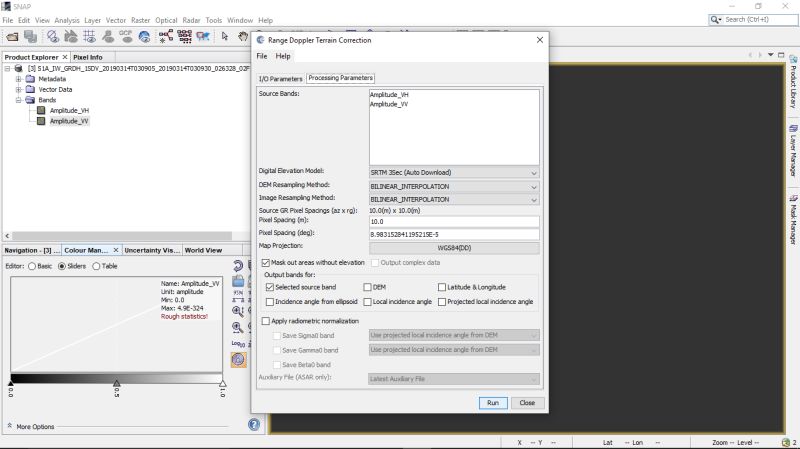Switch to the World View tab

point(203,251)
